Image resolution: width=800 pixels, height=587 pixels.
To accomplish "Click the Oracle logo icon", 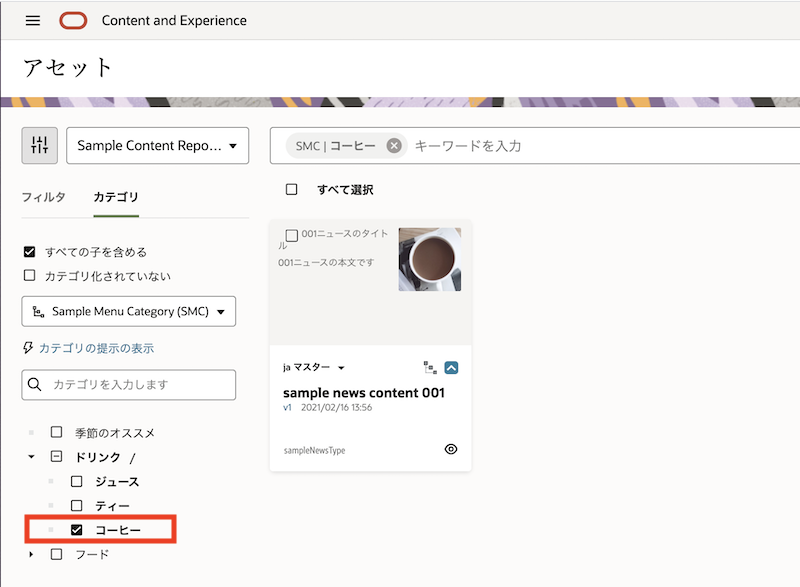I will 73,20.
